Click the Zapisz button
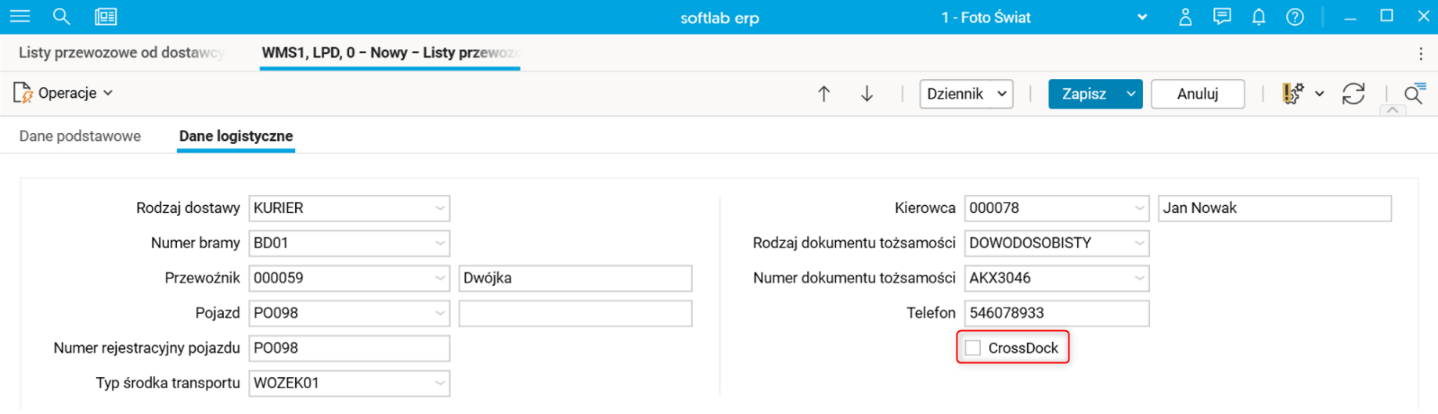Image resolution: width=1438 pixels, height=414 pixels. (x=1084, y=93)
